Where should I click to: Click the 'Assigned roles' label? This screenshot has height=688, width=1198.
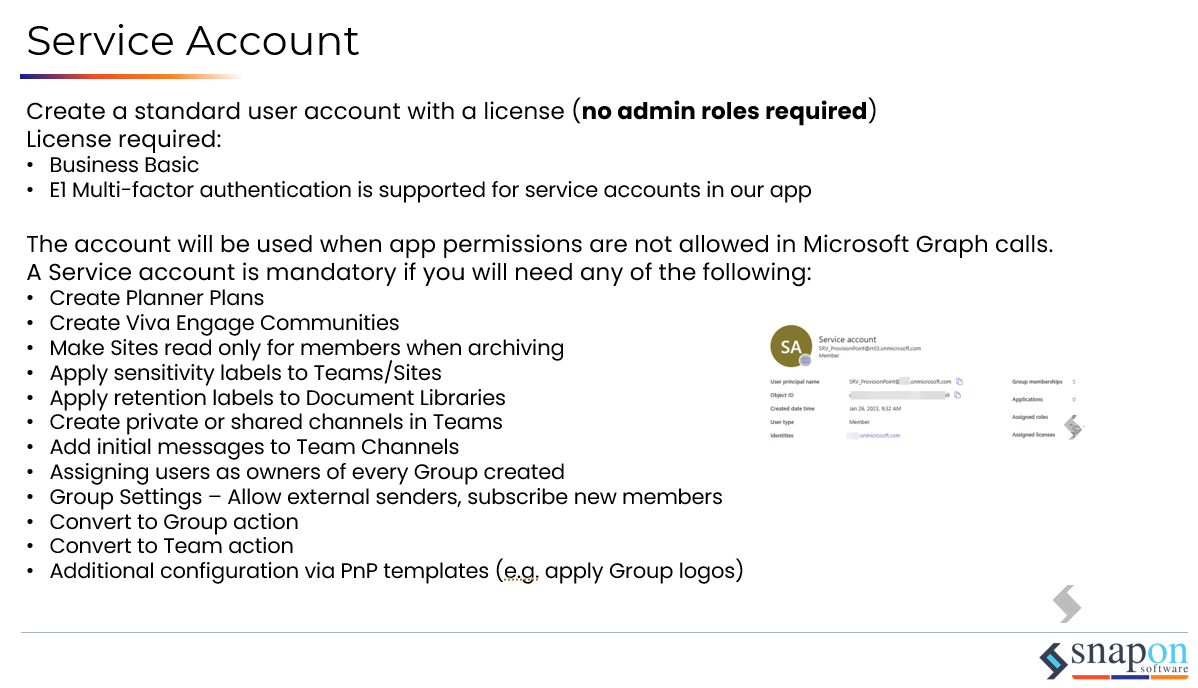click(1030, 417)
